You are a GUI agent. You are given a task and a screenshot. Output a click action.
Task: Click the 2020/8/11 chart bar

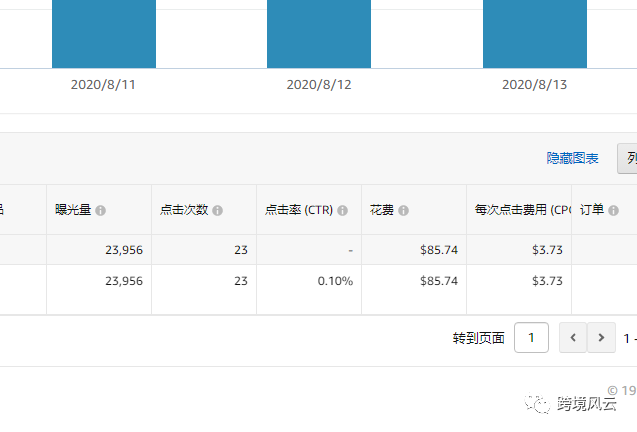click(104, 34)
